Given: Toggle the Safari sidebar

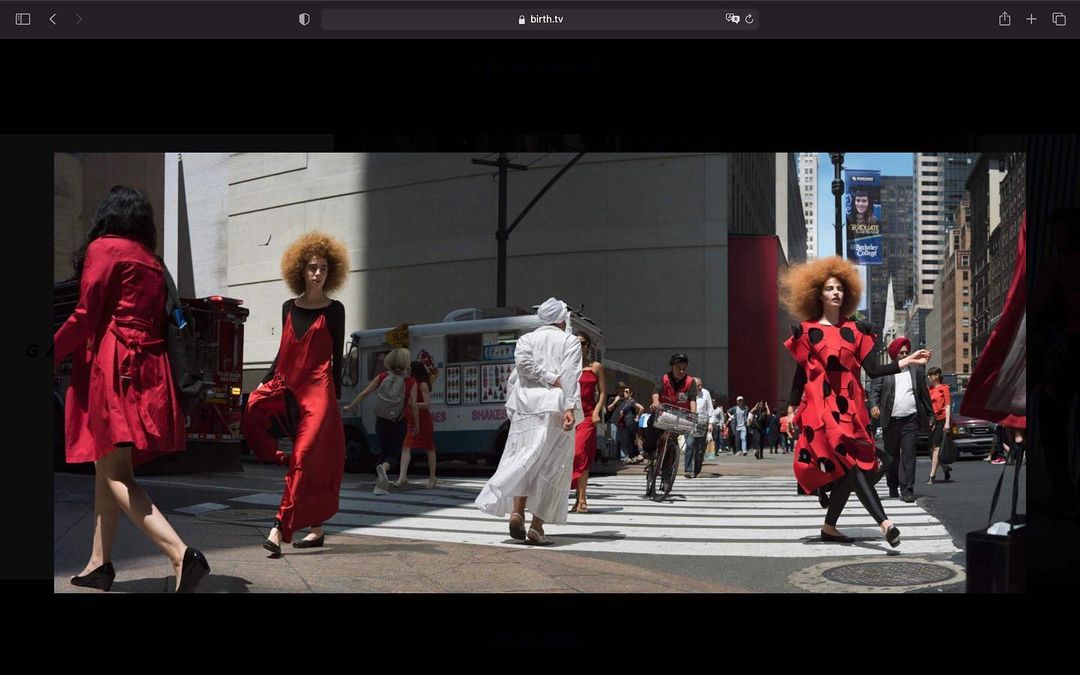Looking at the screenshot, I should click(x=23, y=19).
